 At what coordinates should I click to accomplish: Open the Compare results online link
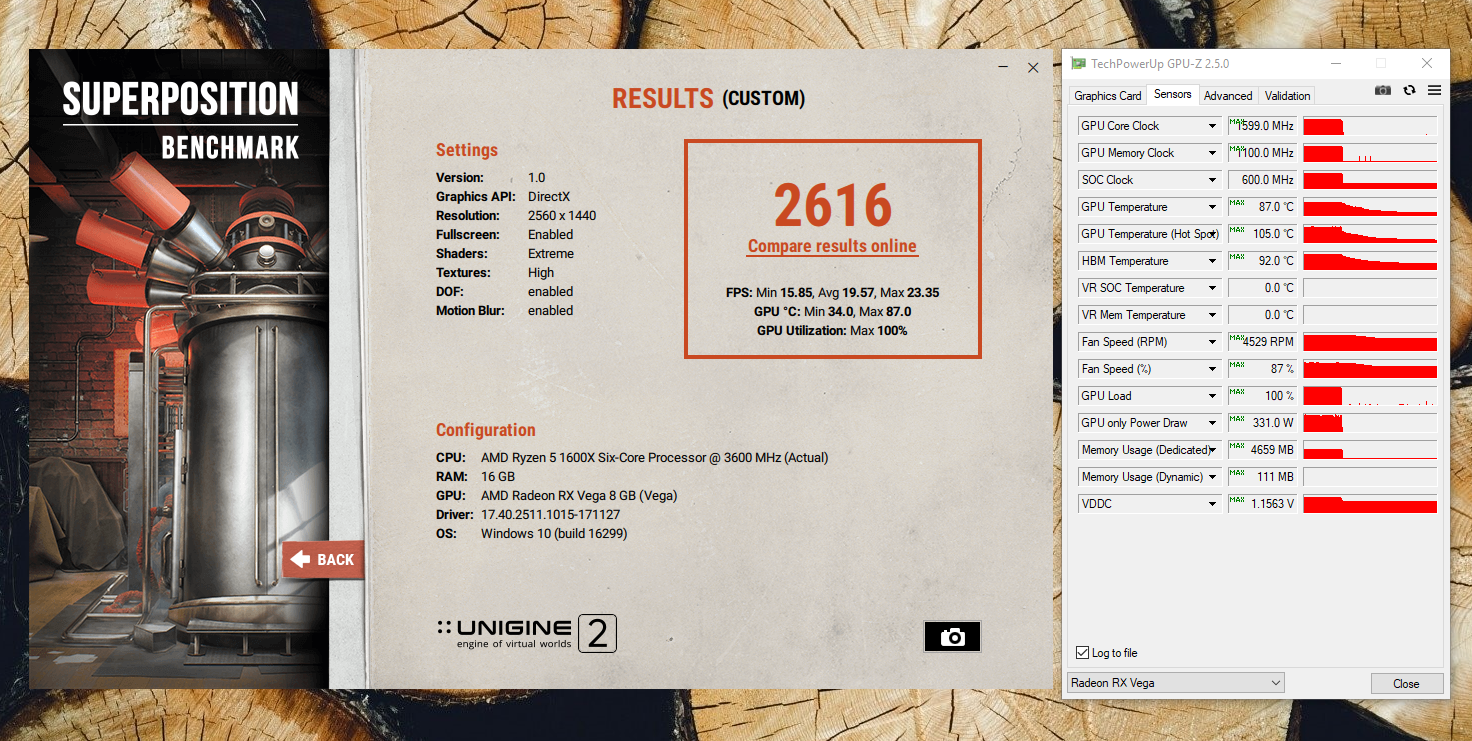[x=832, y=246]
